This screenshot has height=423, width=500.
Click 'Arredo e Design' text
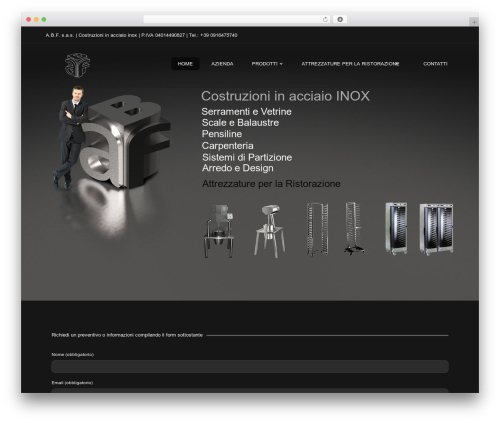click(x=238, y=168)
